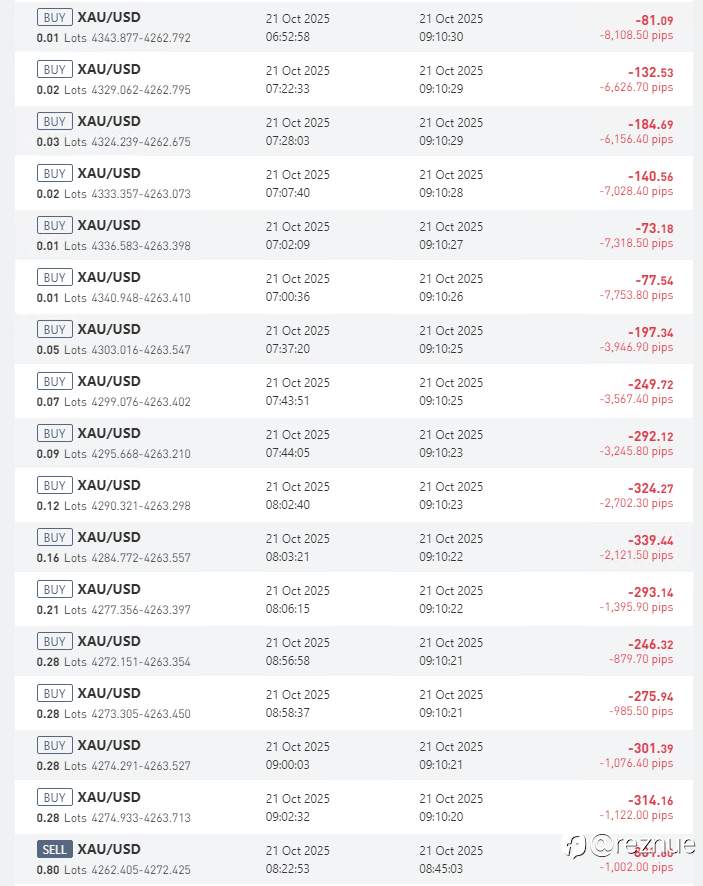
Task: Click the BUY badge of the 06:52:58 trade
Action: (54, 18)
